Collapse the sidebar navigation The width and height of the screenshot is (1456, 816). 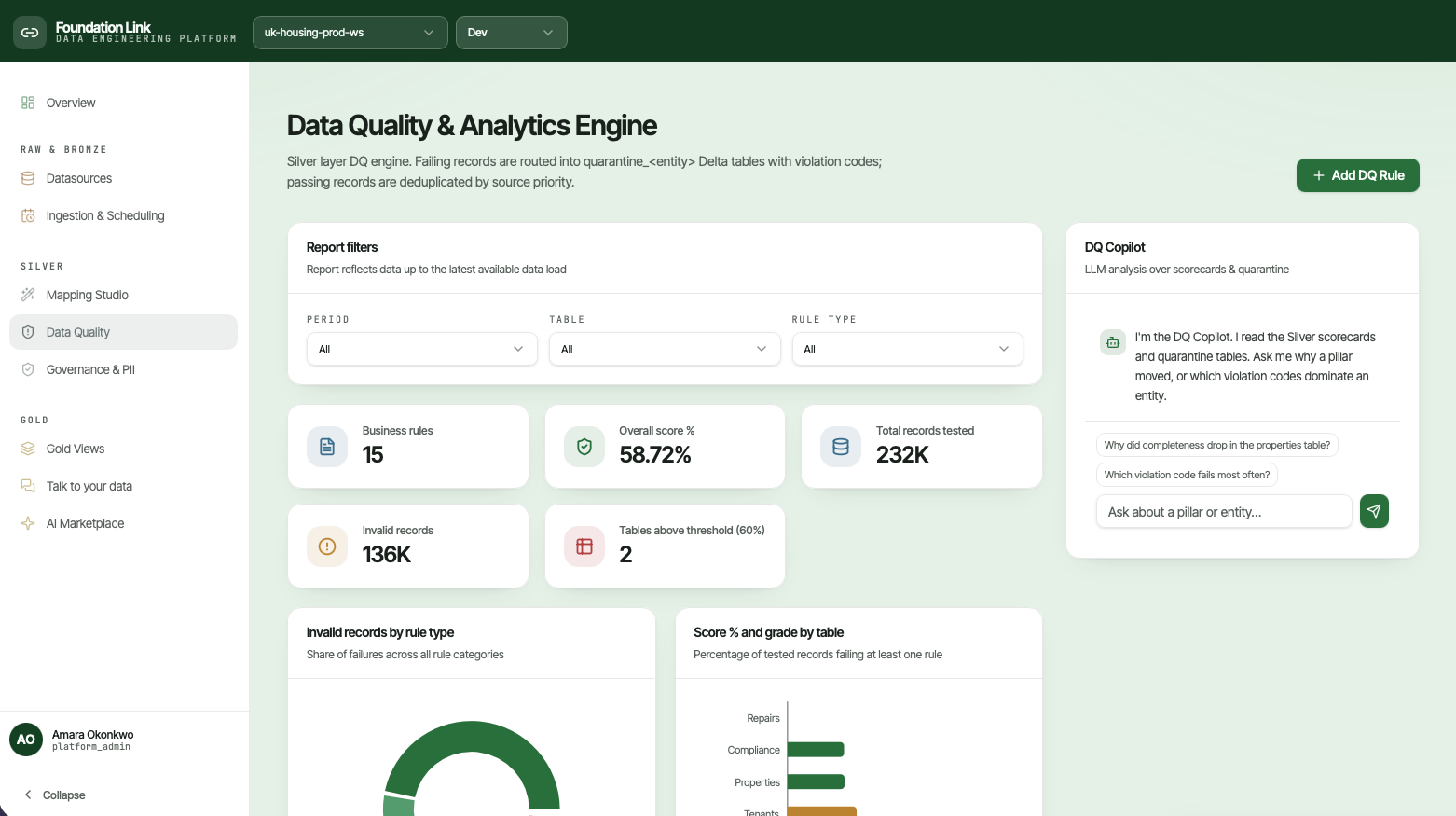click(54, 795)
